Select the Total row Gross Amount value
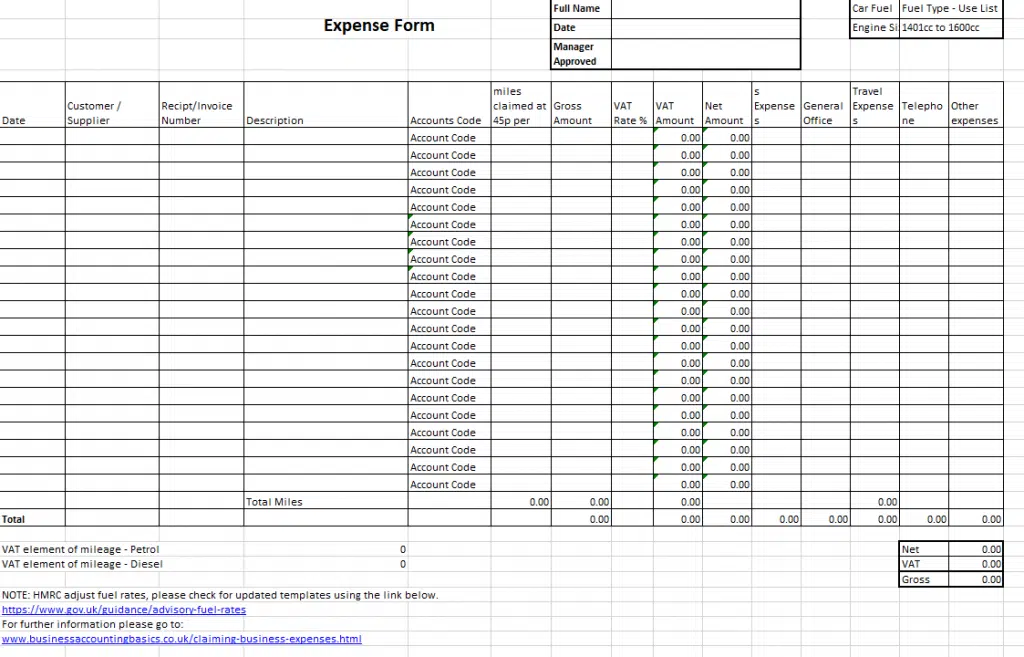 pyautogui.click(x=581, y=519)
